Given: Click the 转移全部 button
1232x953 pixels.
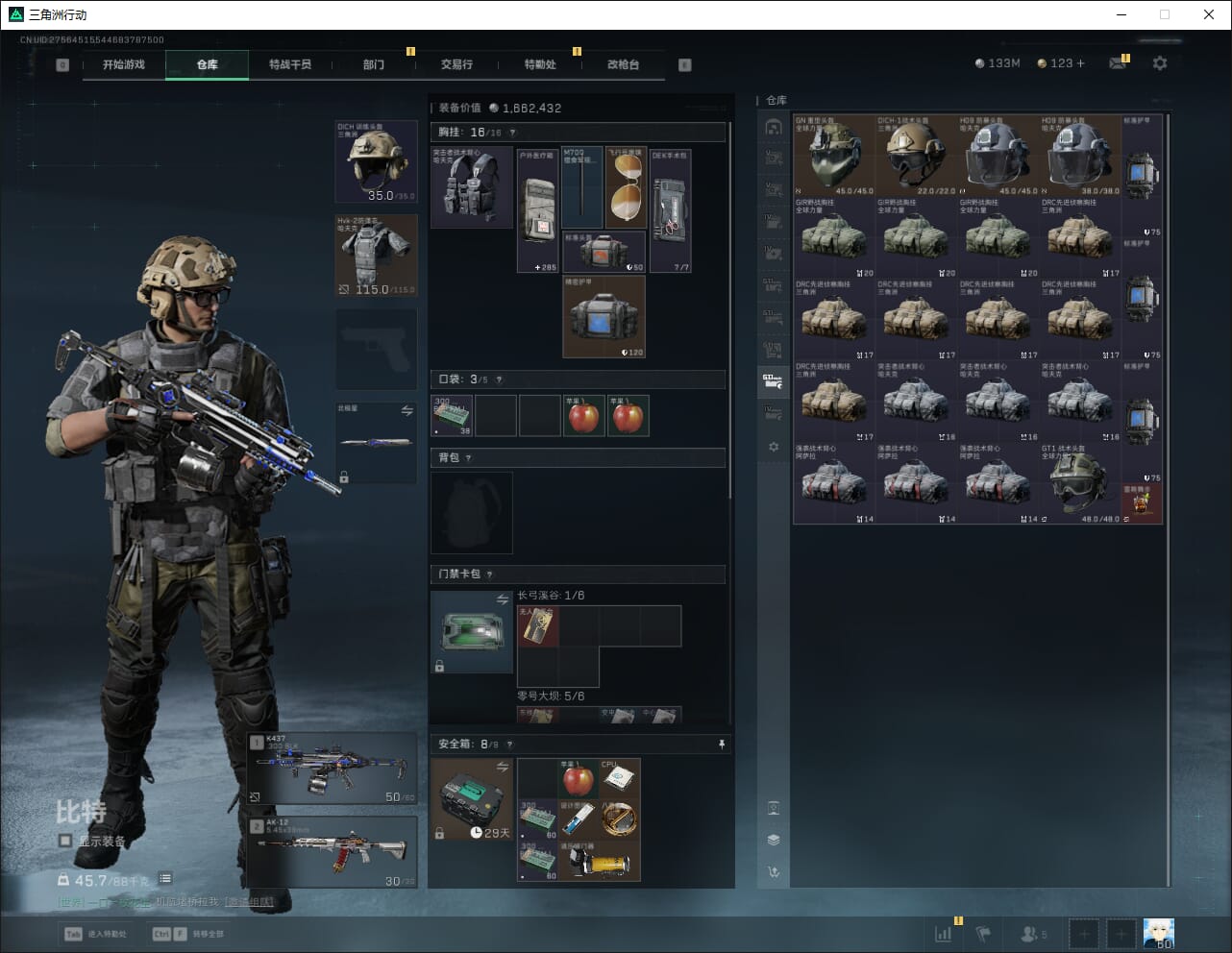Looking at the screenshot, I should (x=188, y=934).
